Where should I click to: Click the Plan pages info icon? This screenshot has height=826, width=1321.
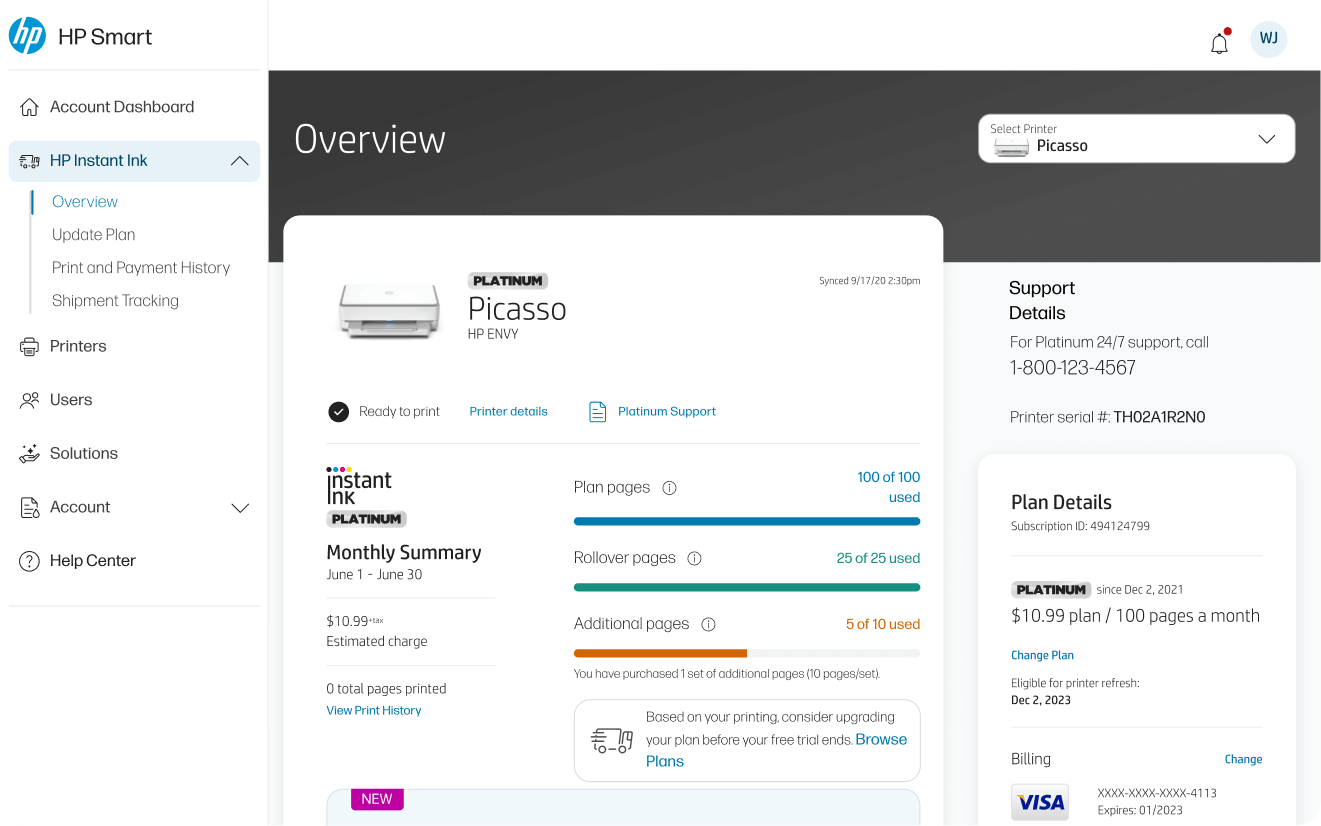[x=670, y=488]
